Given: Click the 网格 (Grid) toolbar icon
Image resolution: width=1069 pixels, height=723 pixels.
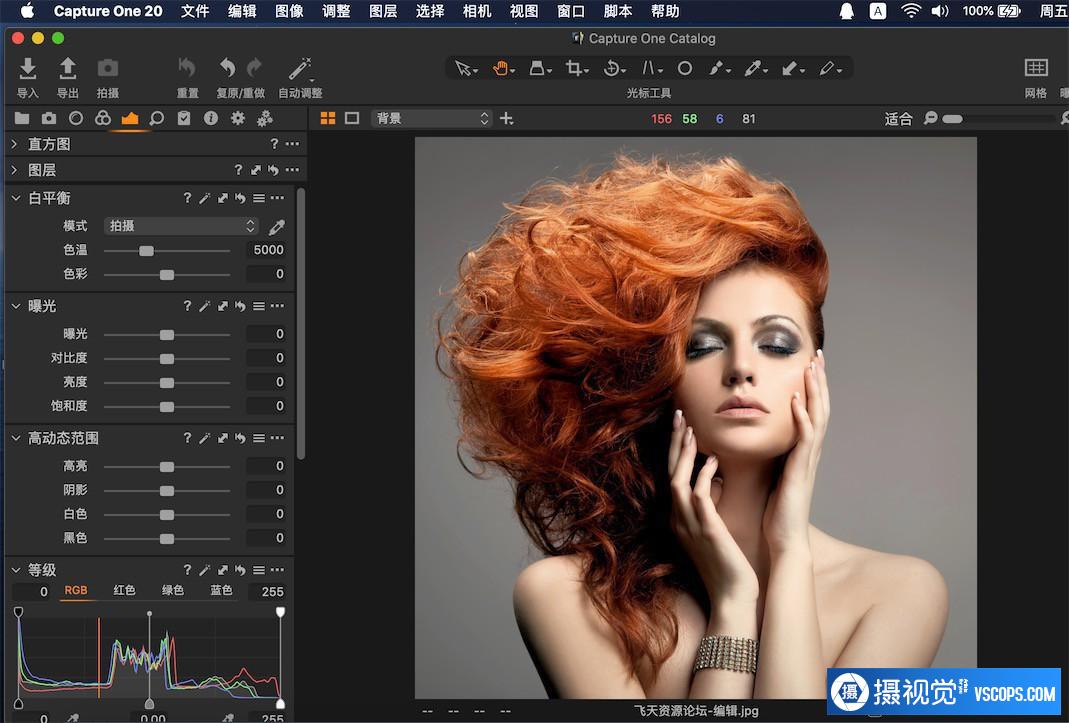Looking at the screenshot, I should click(1036, 68).
